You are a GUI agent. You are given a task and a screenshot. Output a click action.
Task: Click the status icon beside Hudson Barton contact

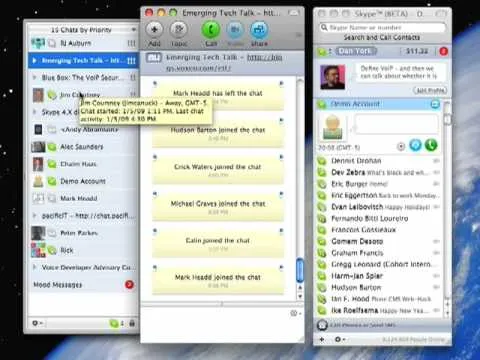(322, 287)
